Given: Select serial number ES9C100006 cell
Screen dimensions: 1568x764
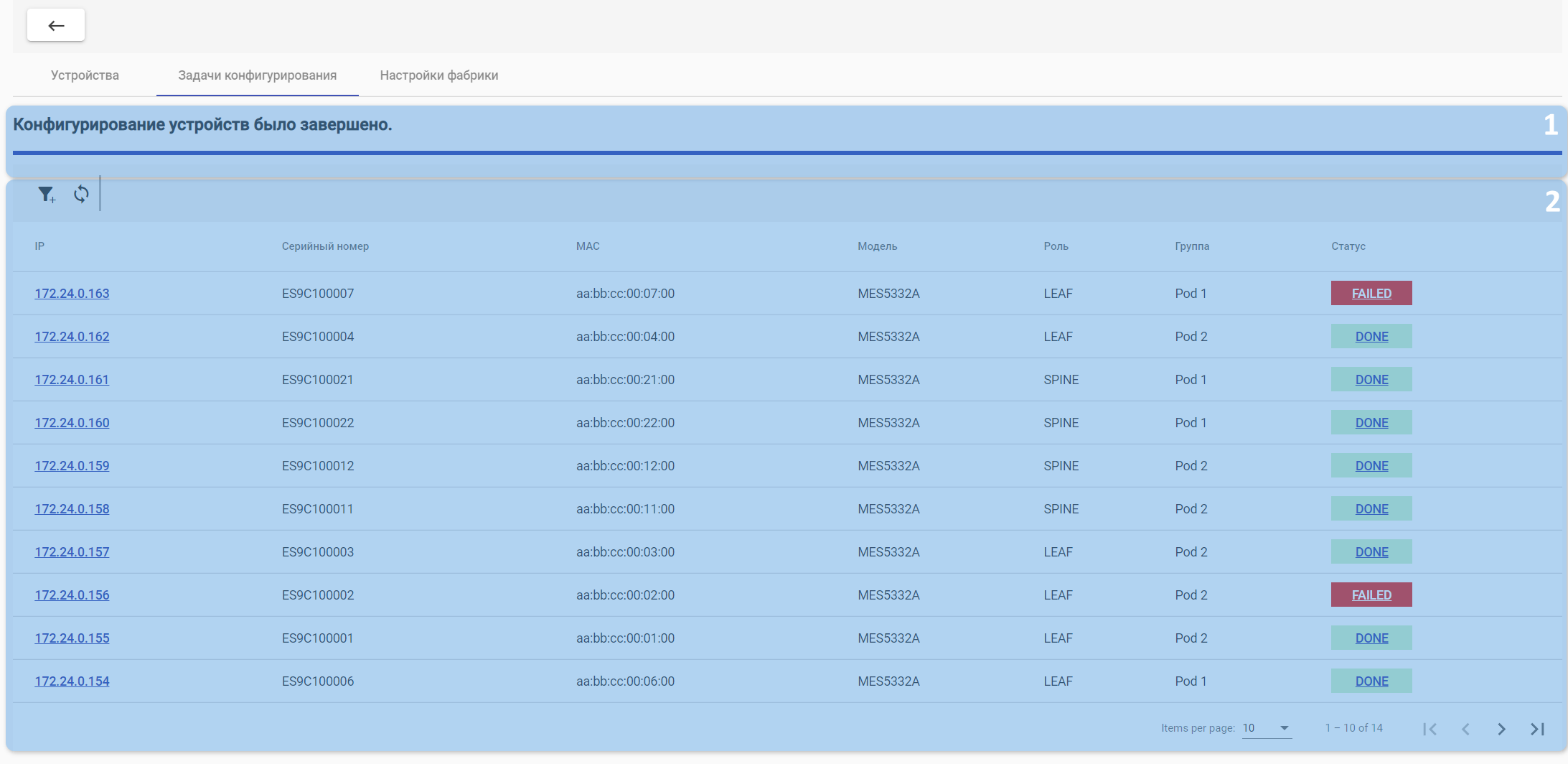Looking at the screenshot, I should 318,681.
